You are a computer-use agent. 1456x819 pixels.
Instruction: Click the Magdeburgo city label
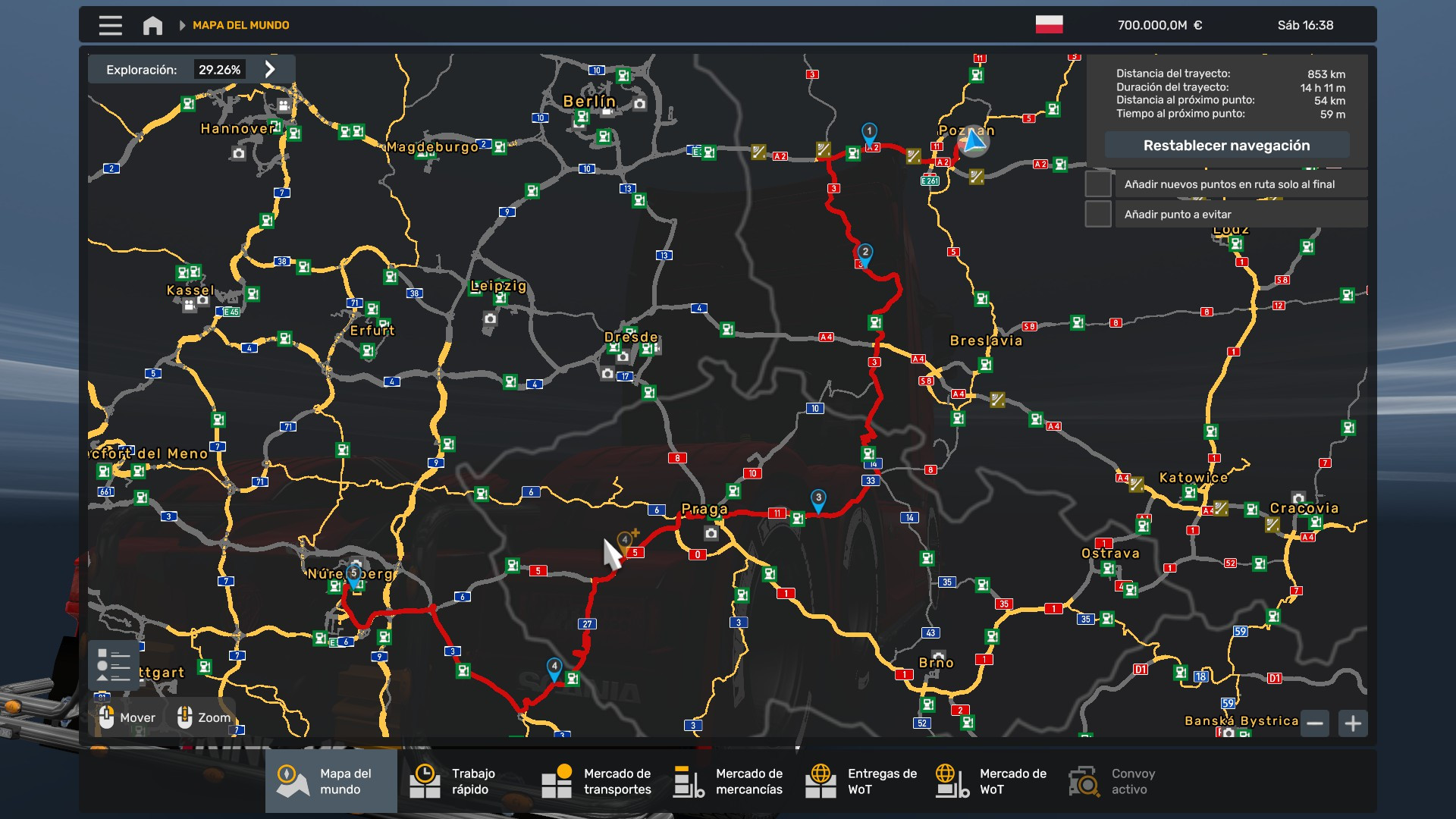coord(432,146)
